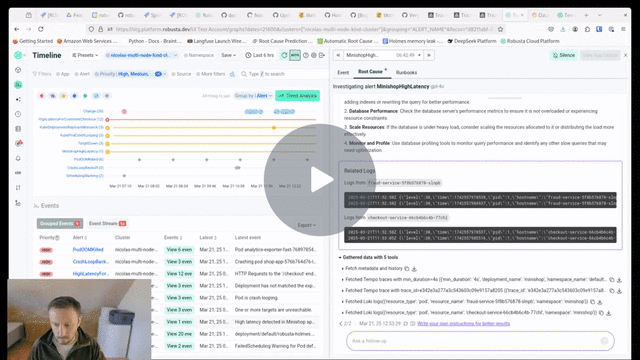The width and height of the screenshot is (640, 360).
Task: Open the Robusta Cloud Platform bookmark
Action: (x=530, y=41)
